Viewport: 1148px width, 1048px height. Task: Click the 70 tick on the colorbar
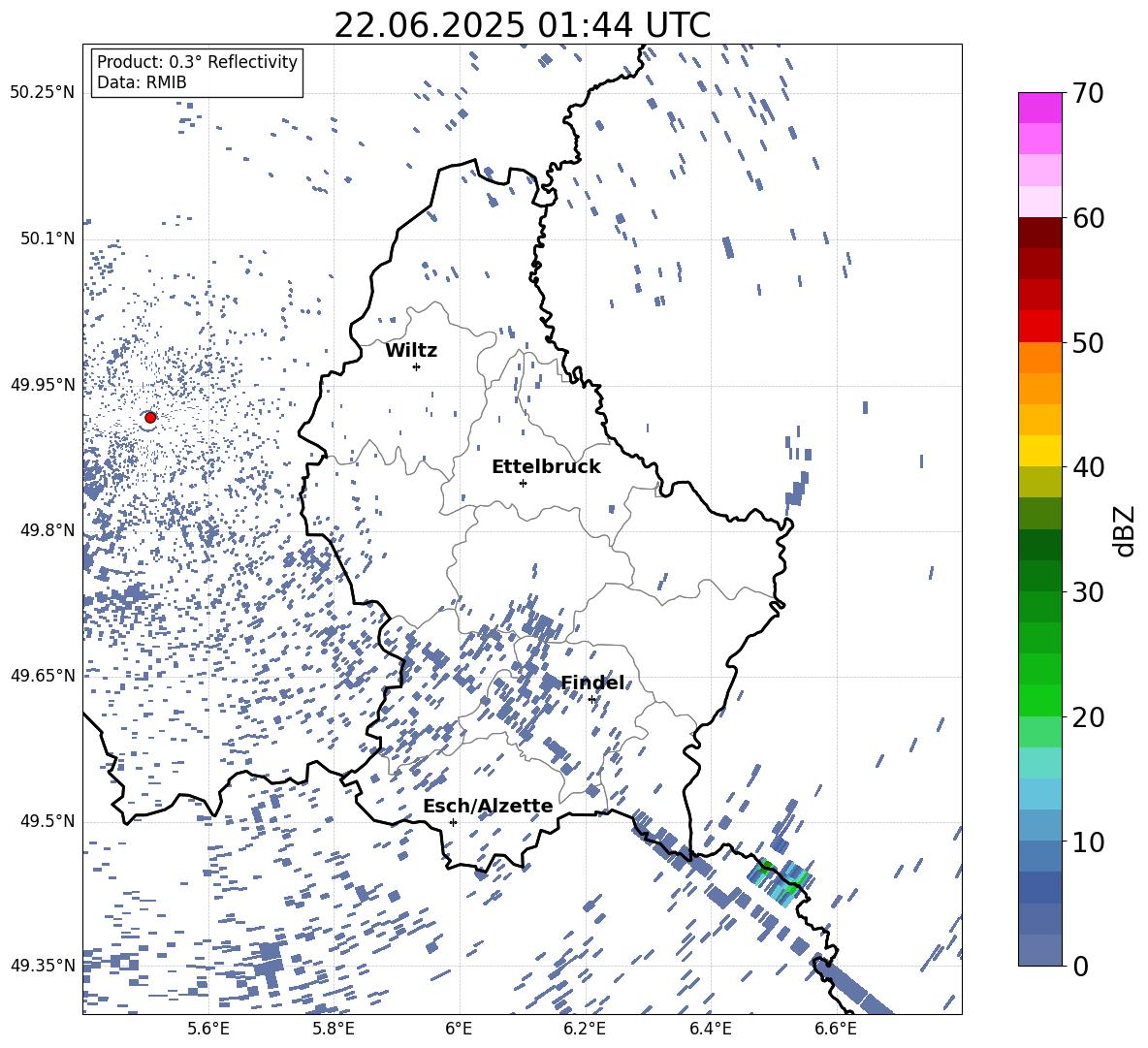(x=1088, y=94)
